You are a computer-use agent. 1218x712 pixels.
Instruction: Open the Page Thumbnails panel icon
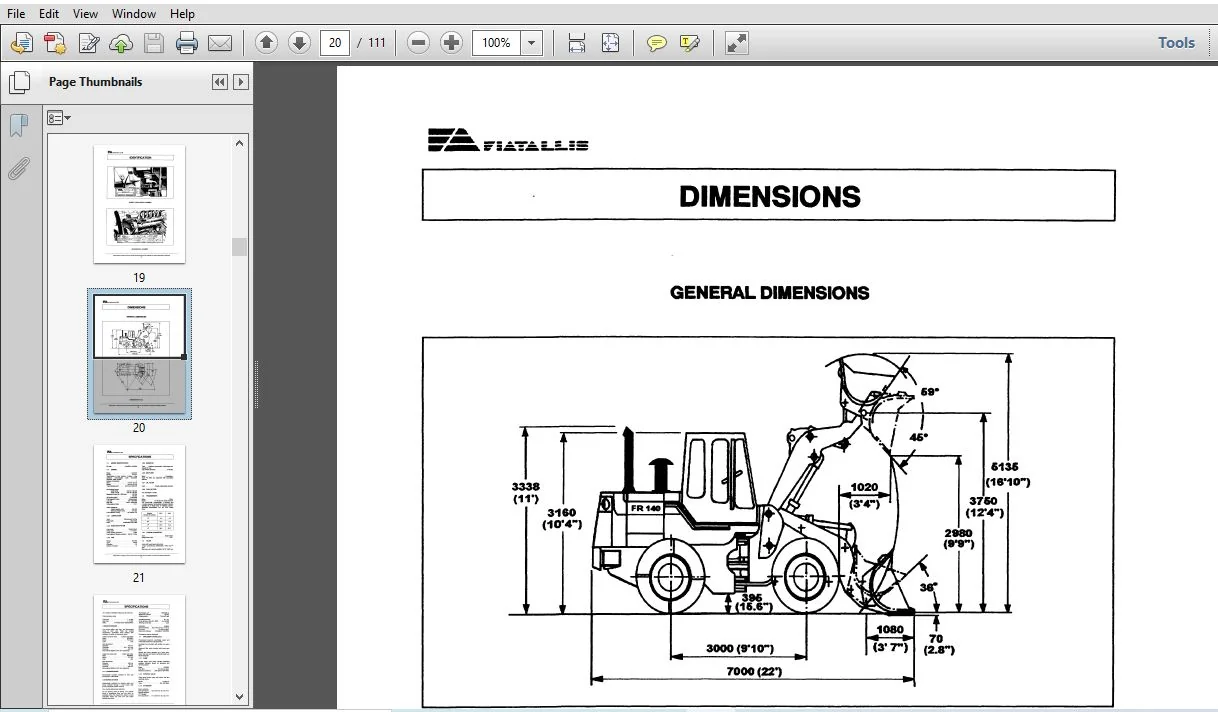pyautogui.click(x=18, y=83)
